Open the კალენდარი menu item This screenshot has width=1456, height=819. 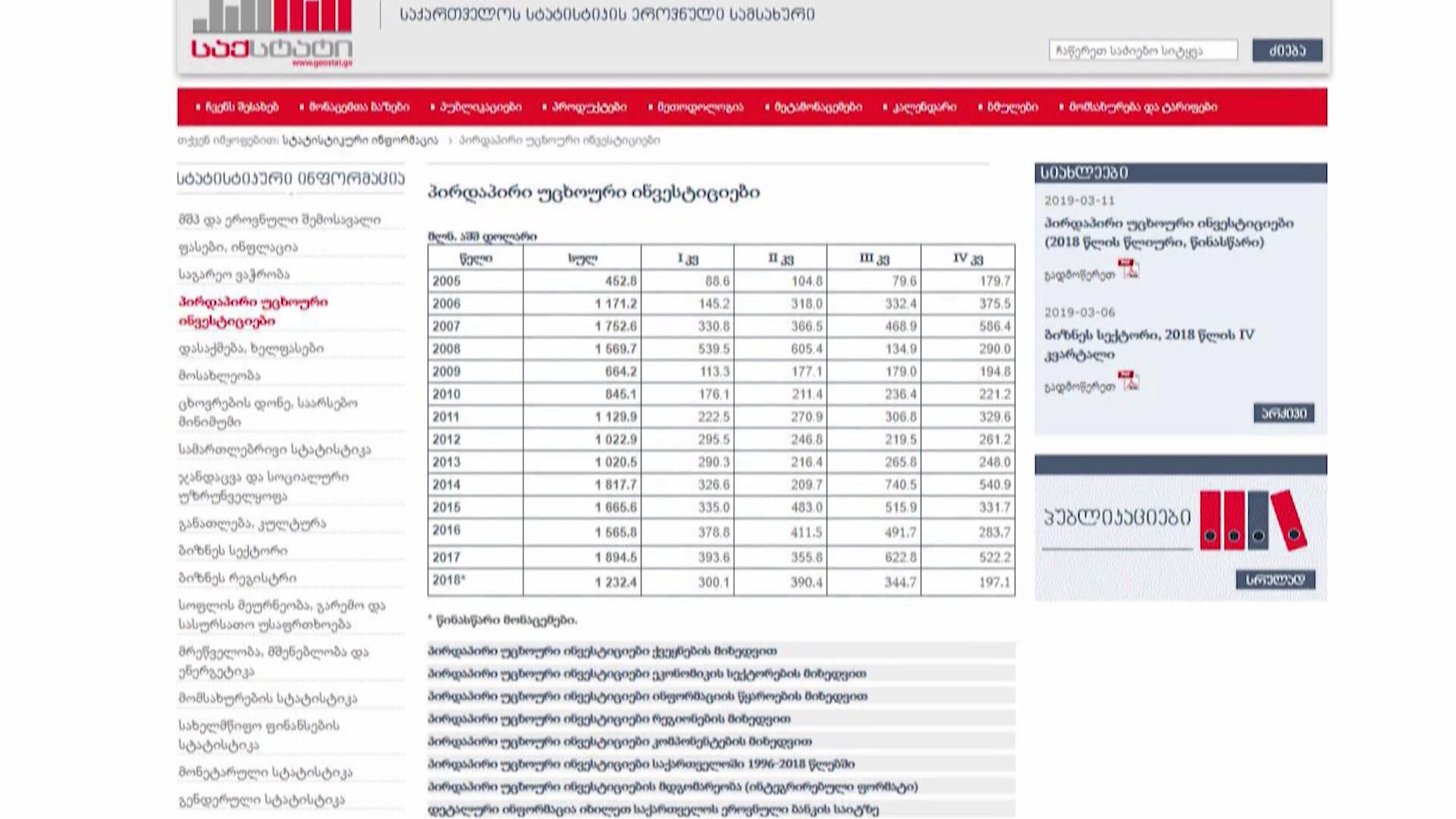pos(924,107)
